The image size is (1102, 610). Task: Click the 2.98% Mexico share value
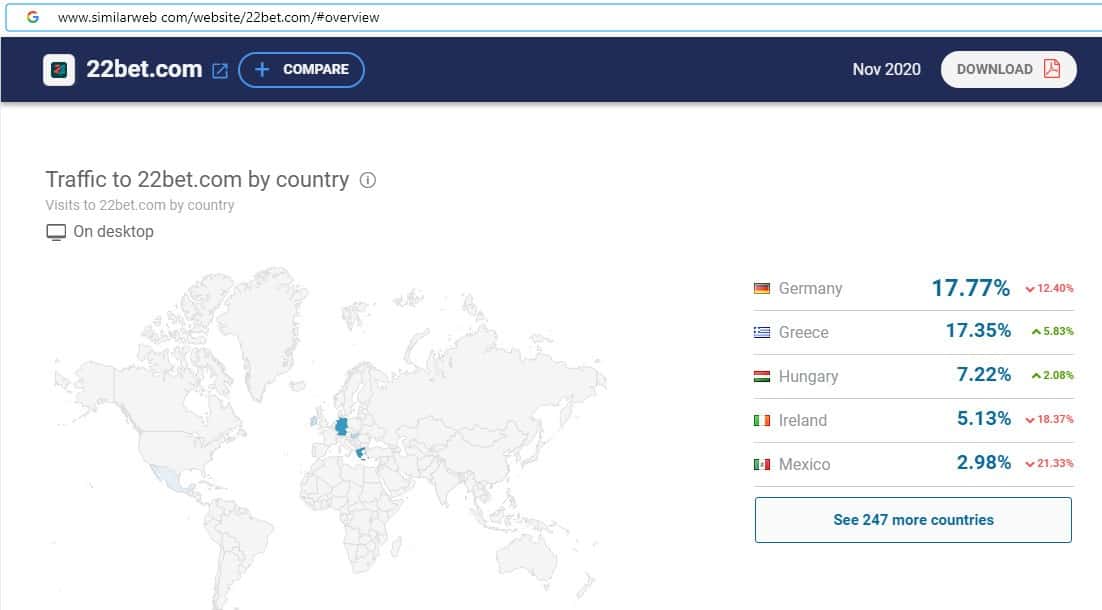tap(983, 462)
